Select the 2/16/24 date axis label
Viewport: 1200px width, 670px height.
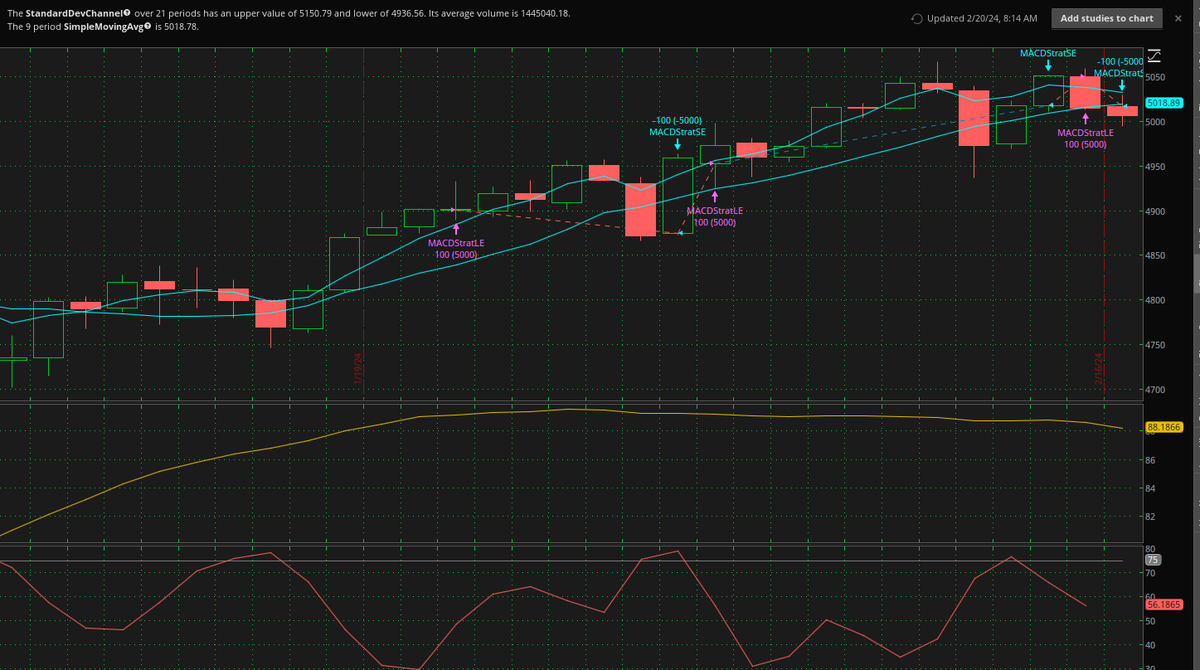[1097, 370]
